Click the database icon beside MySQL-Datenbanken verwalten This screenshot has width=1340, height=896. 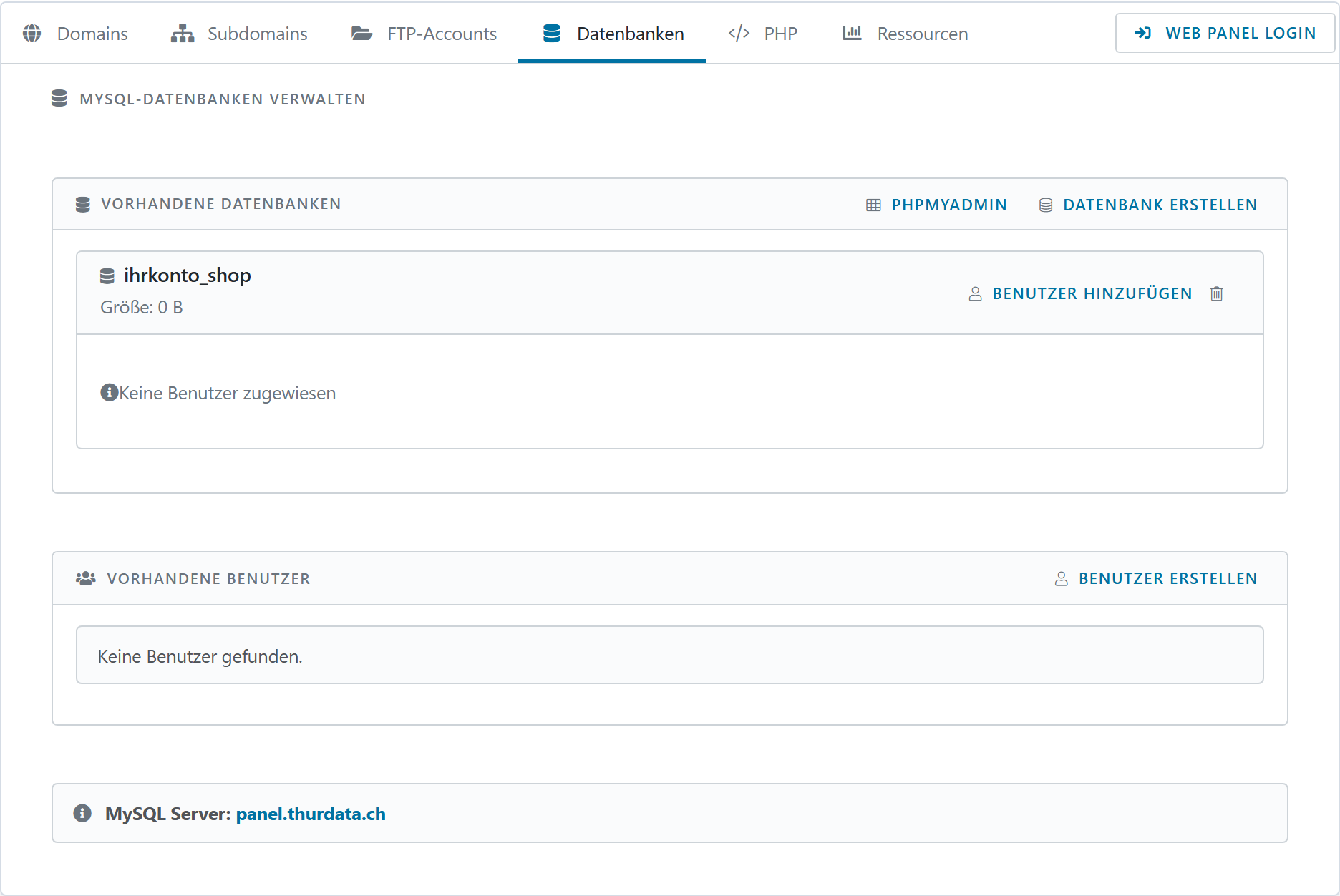59,99
